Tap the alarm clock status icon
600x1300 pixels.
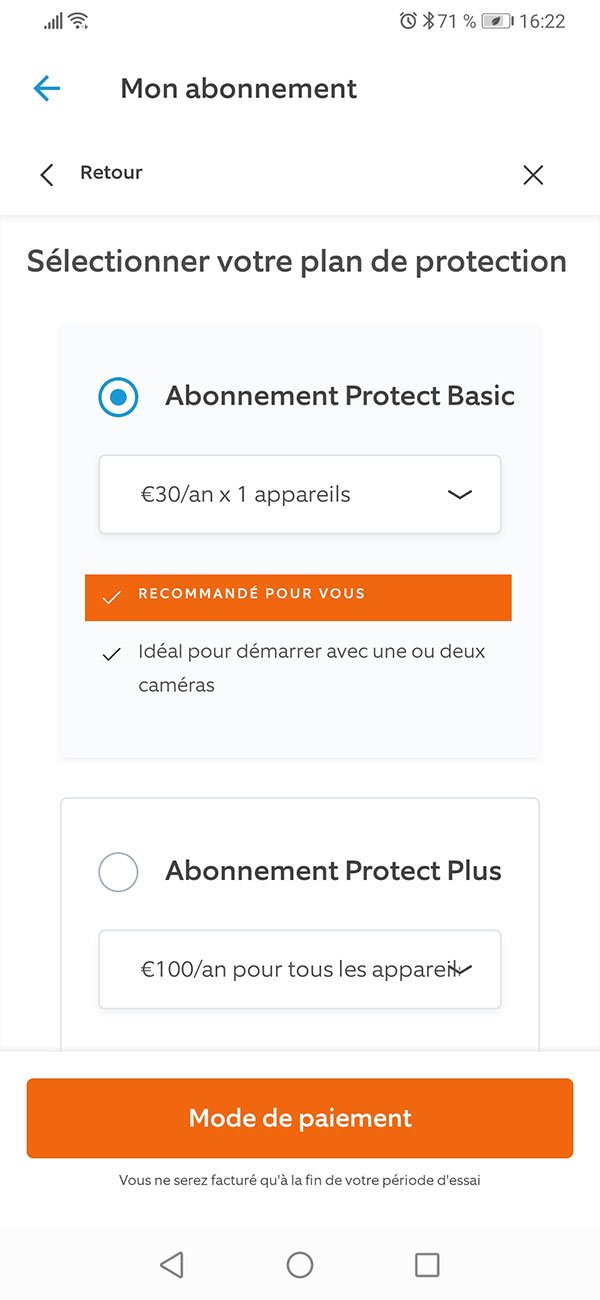coord(407,21)
